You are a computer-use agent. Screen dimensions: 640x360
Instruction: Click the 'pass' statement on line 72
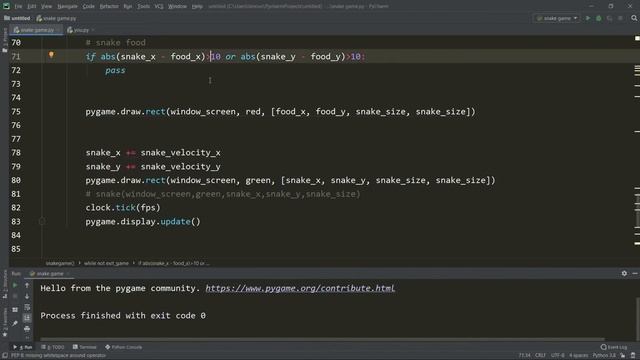tap(116, 70)
